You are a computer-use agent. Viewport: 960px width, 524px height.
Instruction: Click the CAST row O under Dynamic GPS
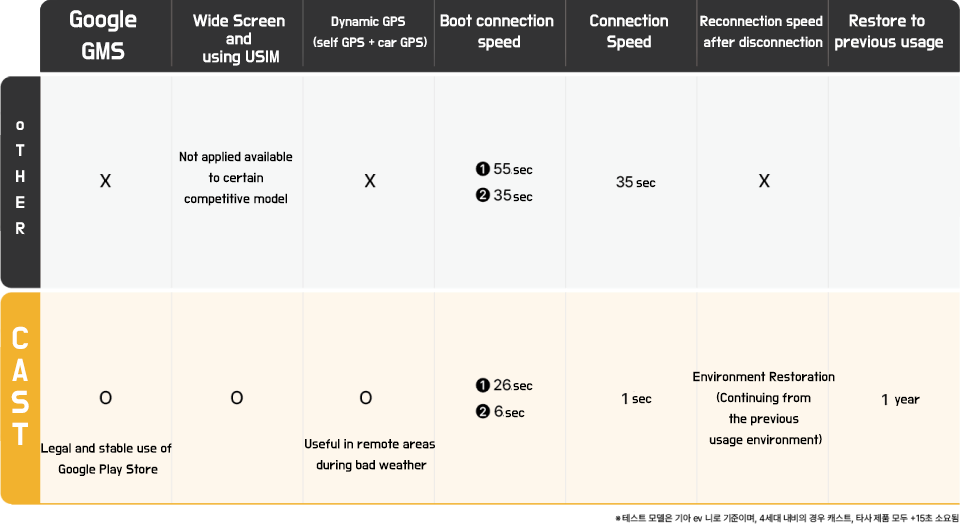[x=366, y=398]
